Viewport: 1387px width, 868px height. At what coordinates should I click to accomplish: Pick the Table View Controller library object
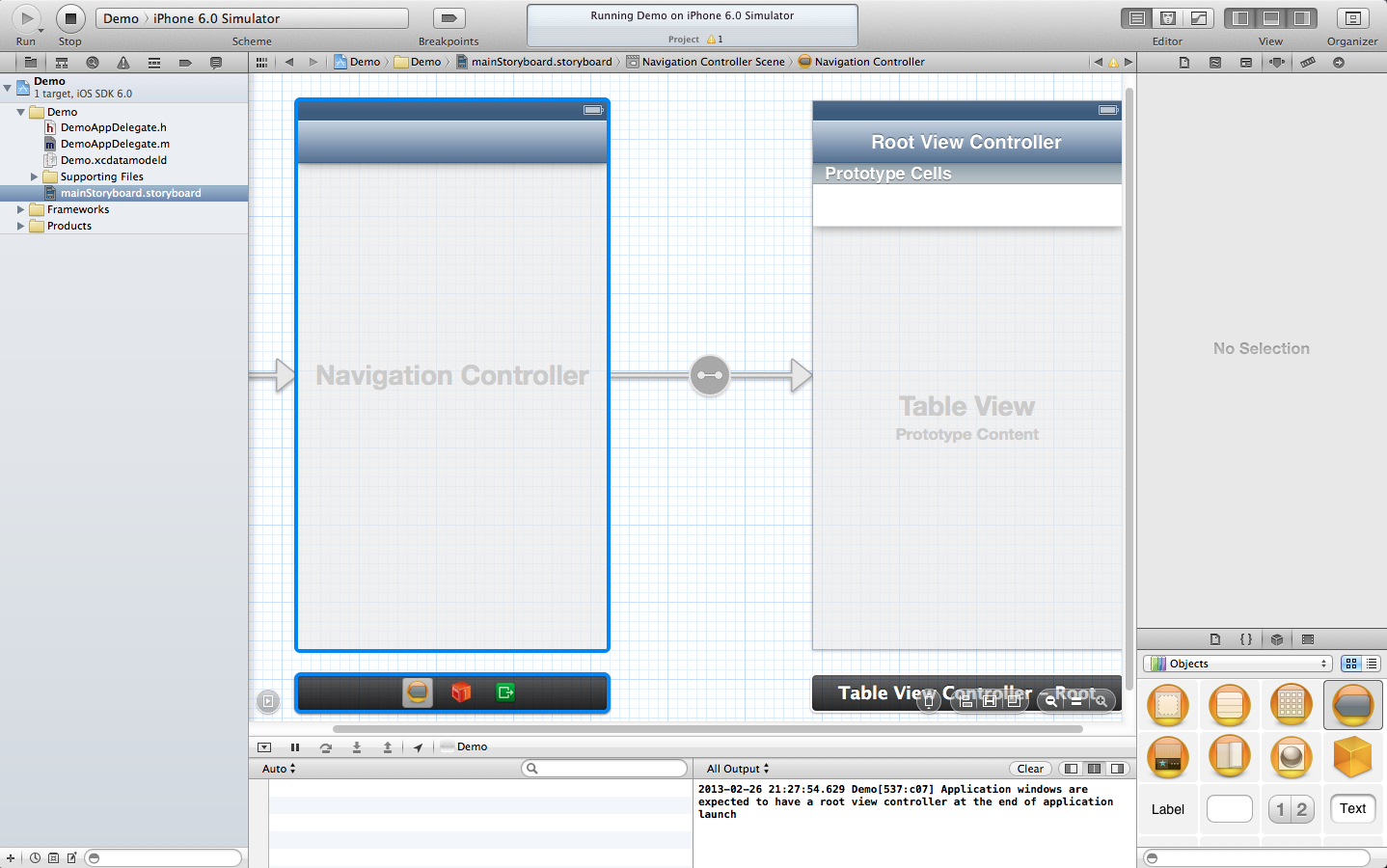(1230, 705)
